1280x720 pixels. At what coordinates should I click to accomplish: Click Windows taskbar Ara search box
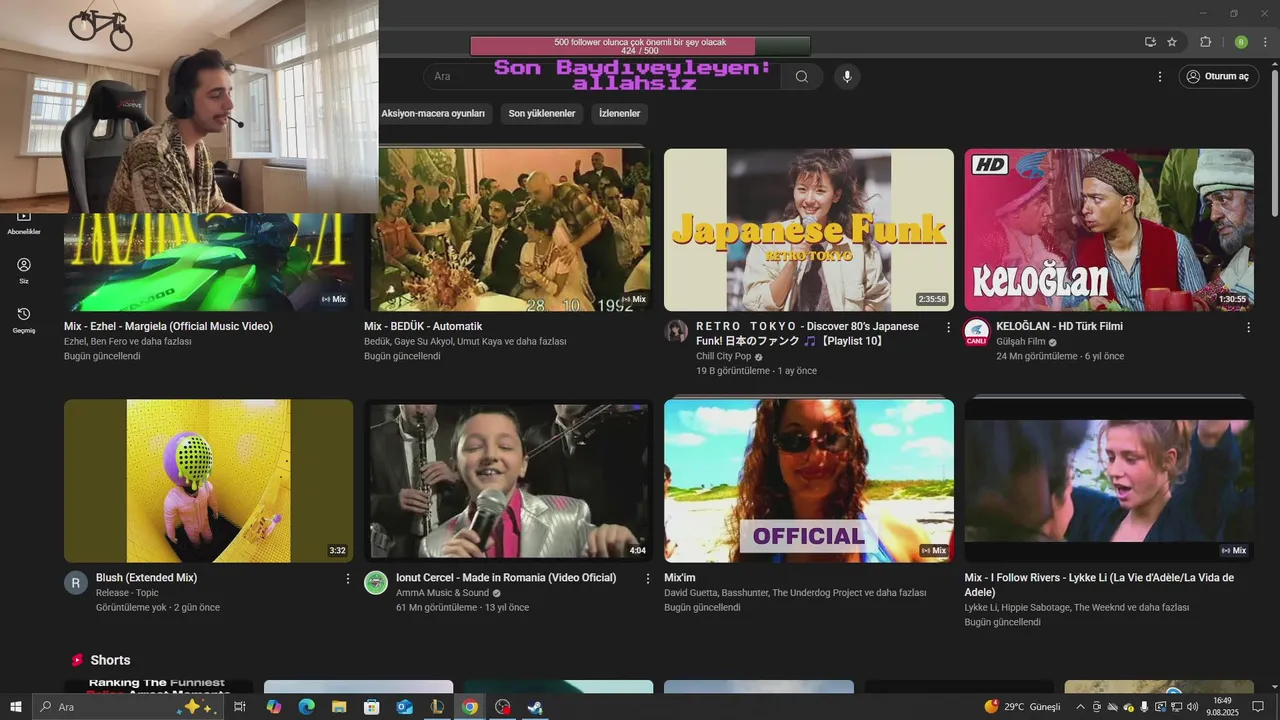[128, 707]
